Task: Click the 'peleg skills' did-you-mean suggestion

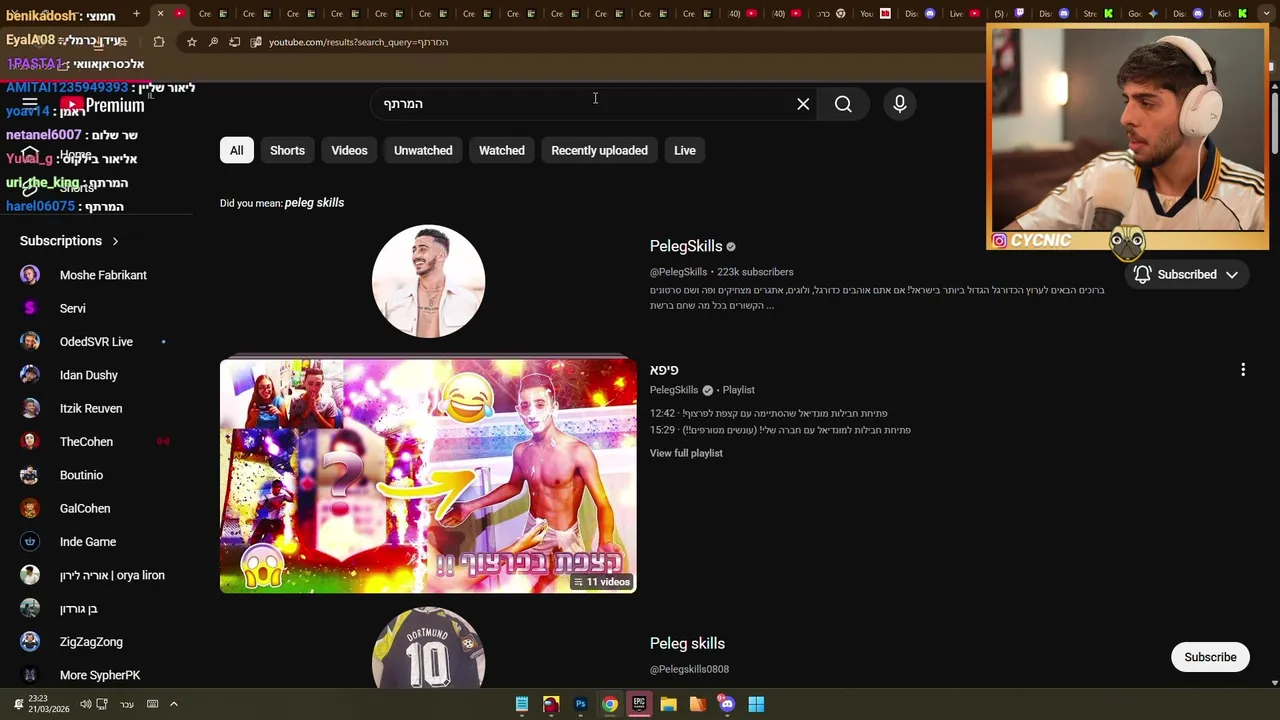Action: pos(314,203)
